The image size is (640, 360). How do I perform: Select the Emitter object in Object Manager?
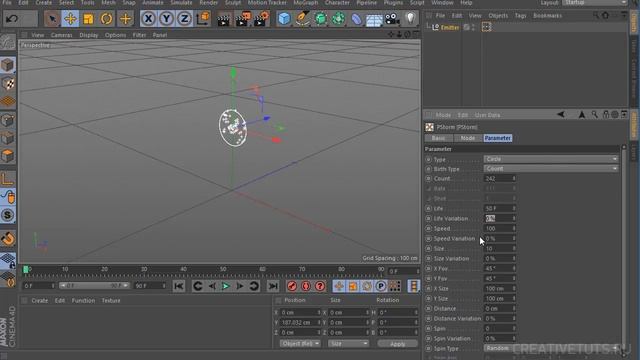coord(449,27)
